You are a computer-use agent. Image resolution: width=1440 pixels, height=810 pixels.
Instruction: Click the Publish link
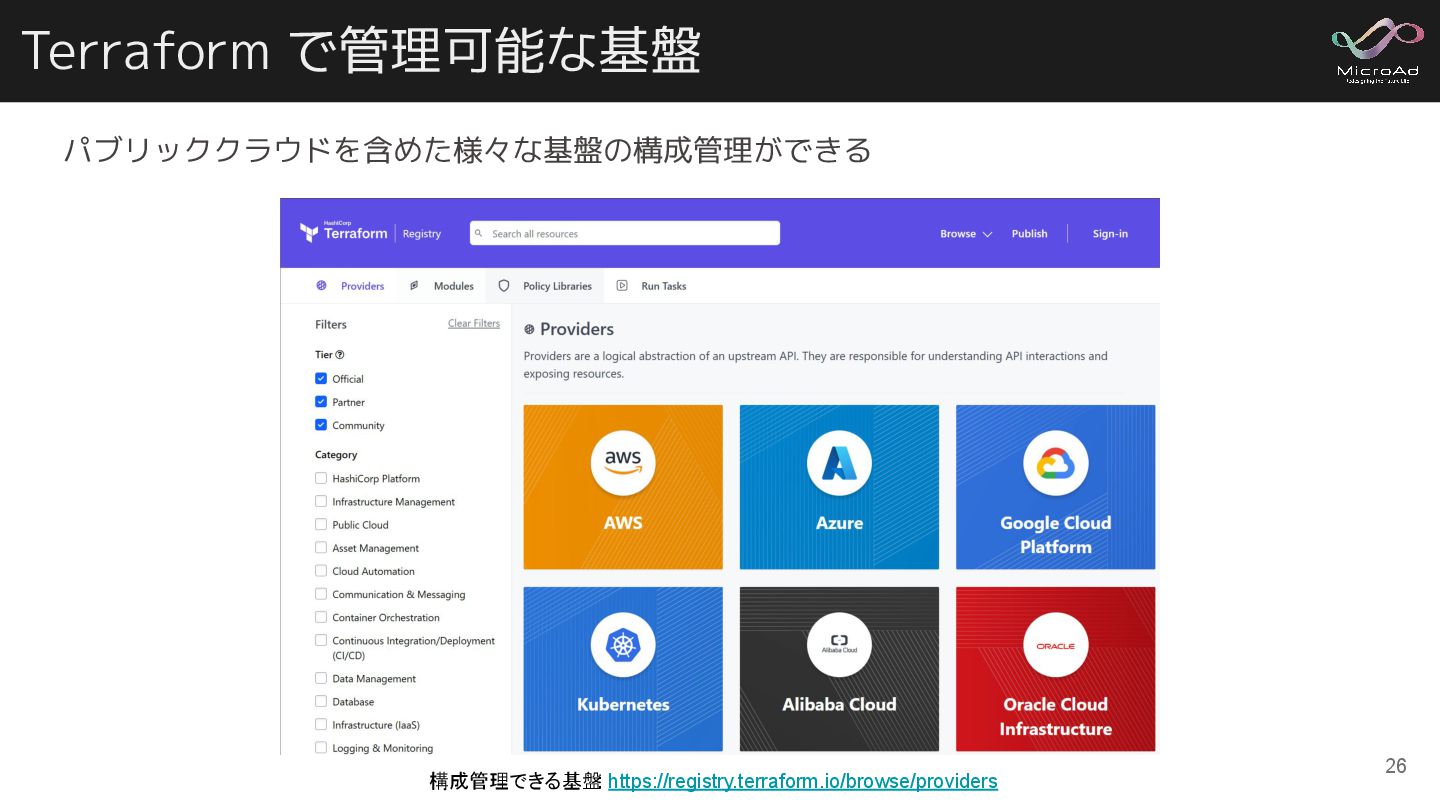click(1029, 234)
